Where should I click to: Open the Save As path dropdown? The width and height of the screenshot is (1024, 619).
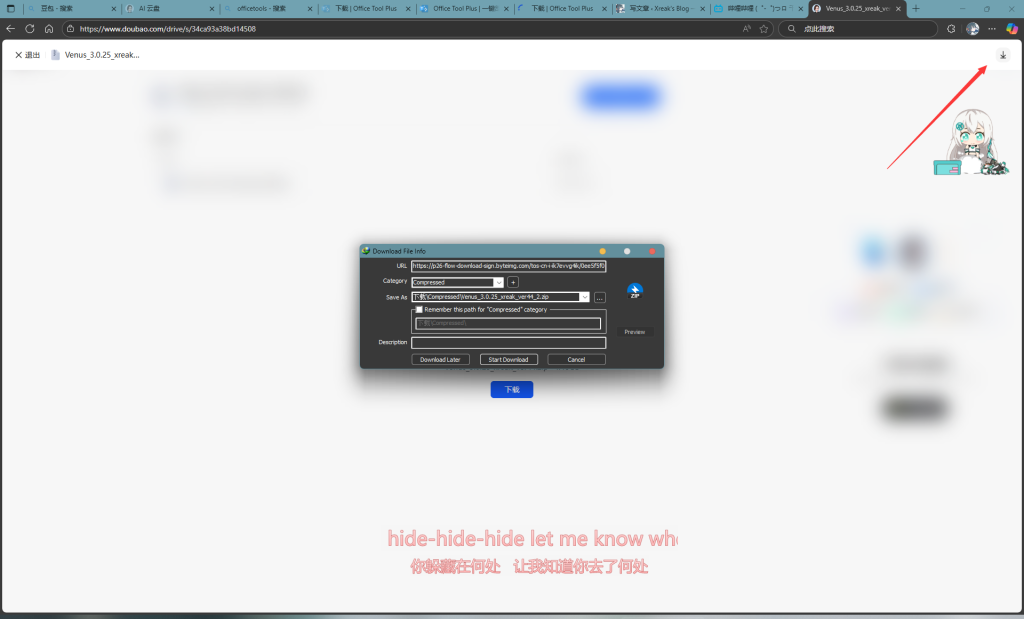tap(584, 297)
